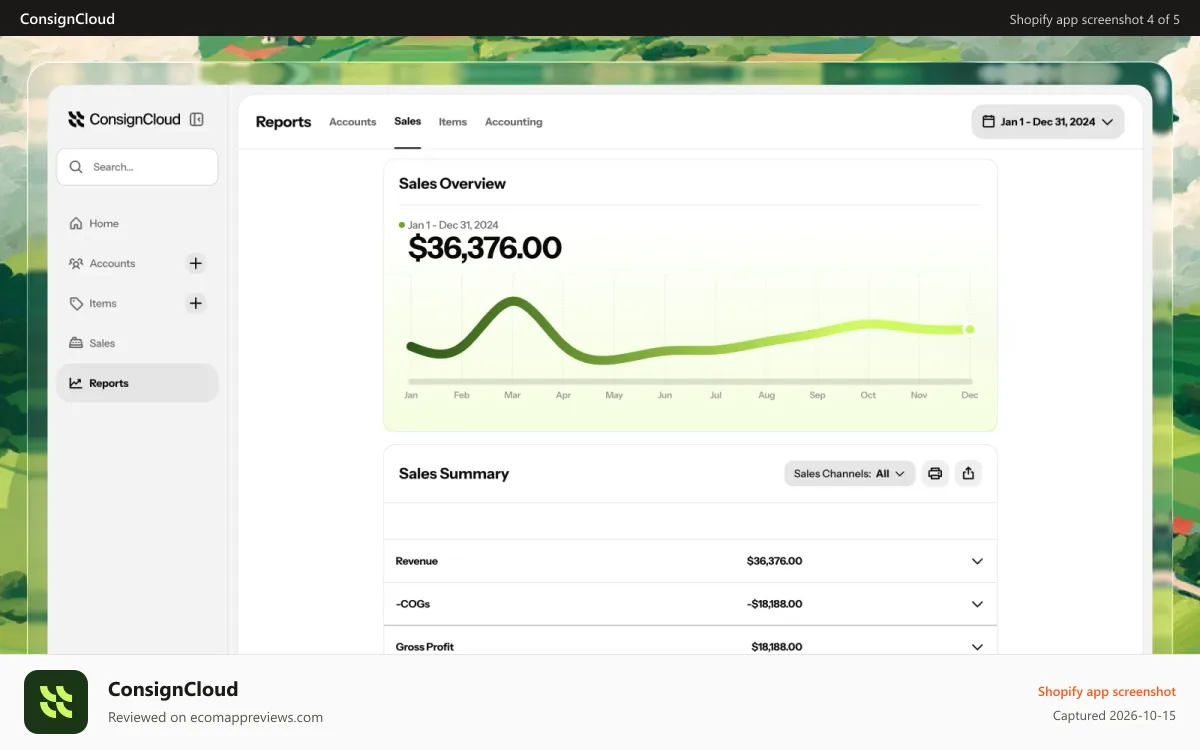
Task: Click the Mar label on chart axis
Action: 512,395
